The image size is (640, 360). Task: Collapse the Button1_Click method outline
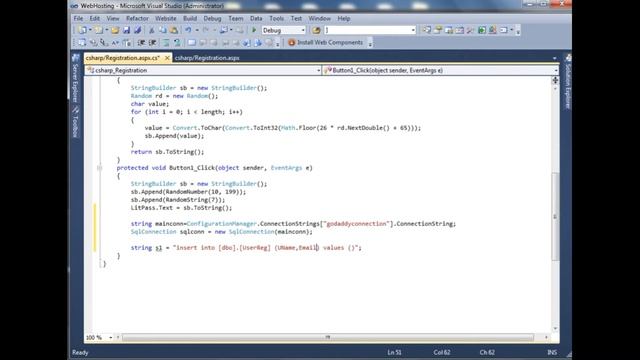(100, 168)
